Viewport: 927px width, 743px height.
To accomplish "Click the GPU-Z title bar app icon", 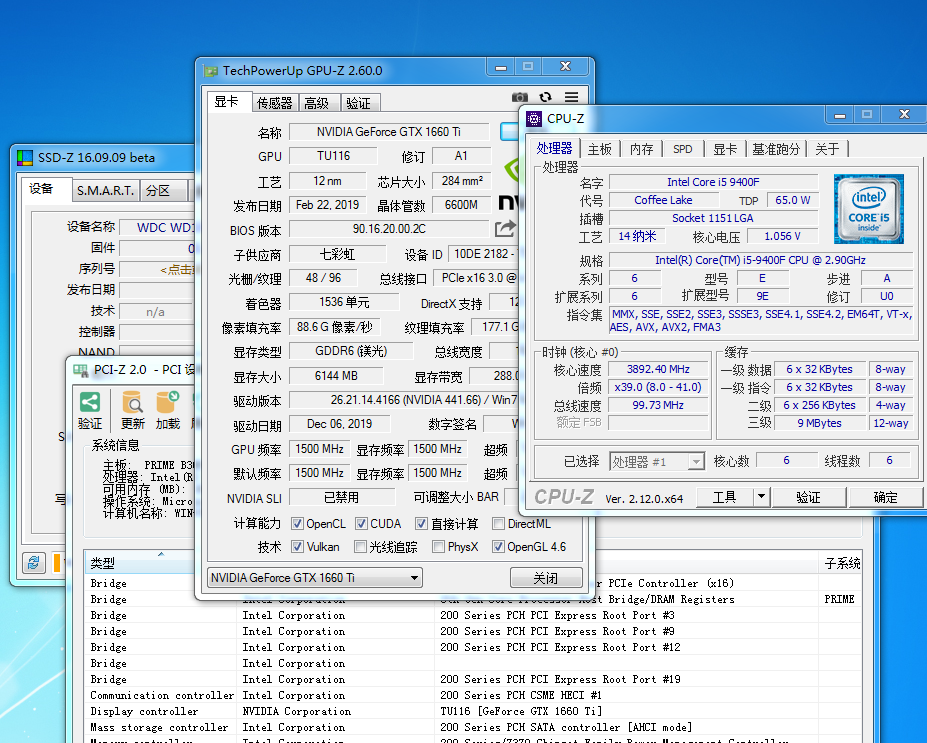I will click(x=210, y=71).
